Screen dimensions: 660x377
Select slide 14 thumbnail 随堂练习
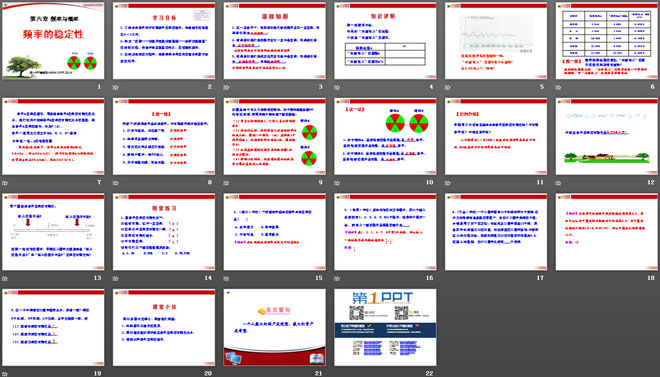pyautogui.click(x=164, y=232)
